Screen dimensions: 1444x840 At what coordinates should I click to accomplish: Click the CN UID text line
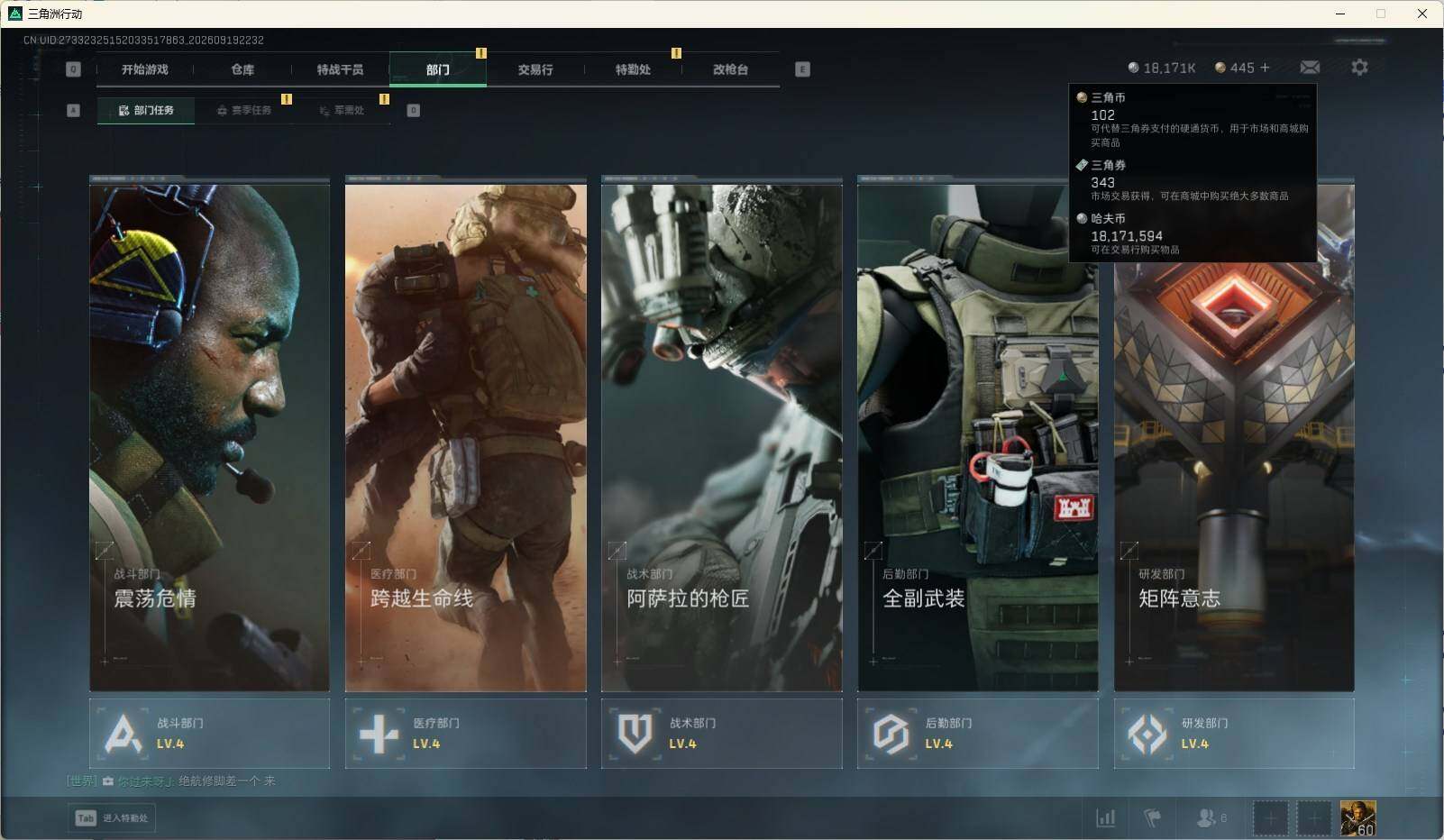pyautogui.click(x=143, y=40)
